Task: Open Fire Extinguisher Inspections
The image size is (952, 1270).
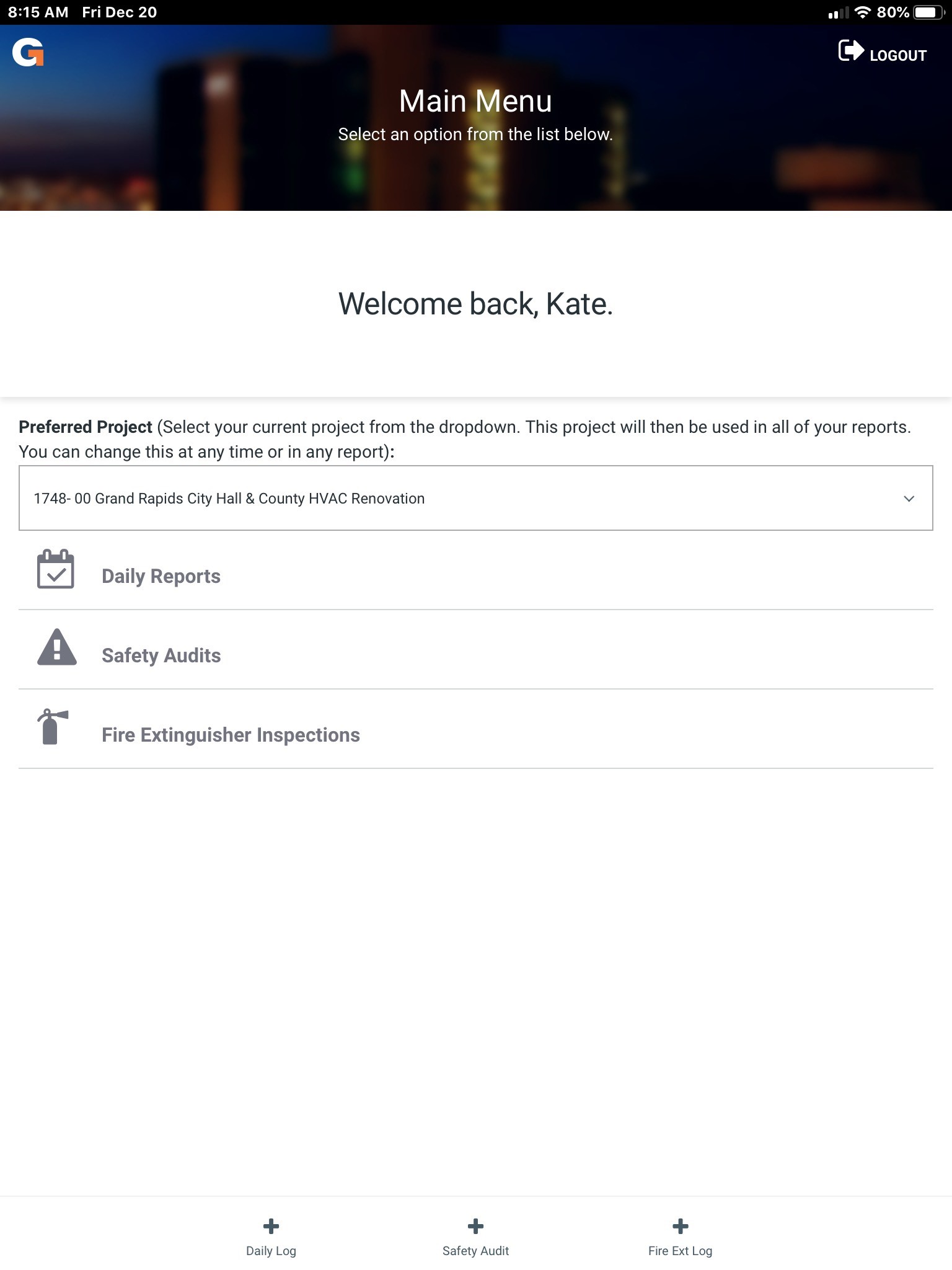Action: [476, 735]
